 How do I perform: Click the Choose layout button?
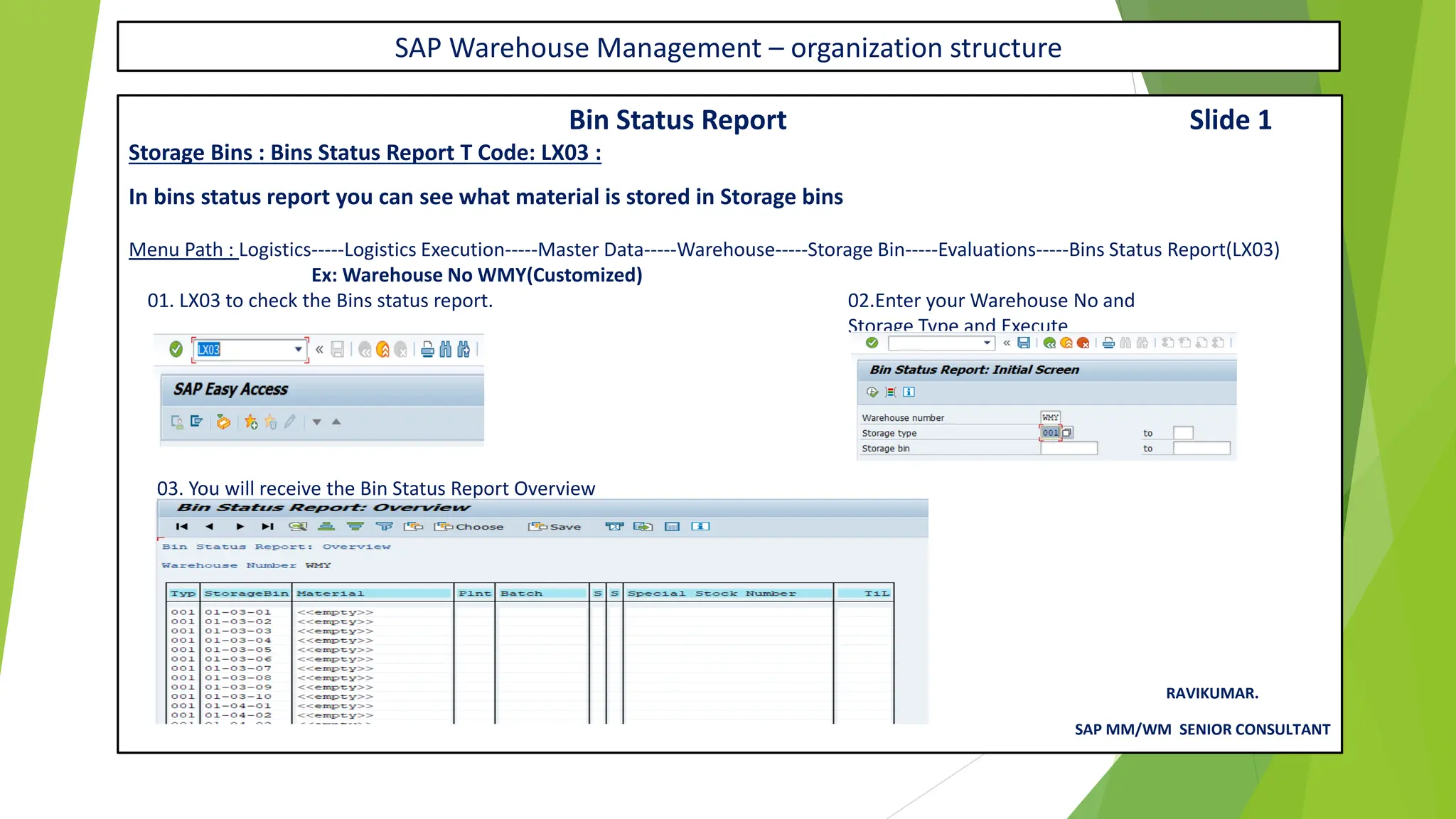click(469, 527)
